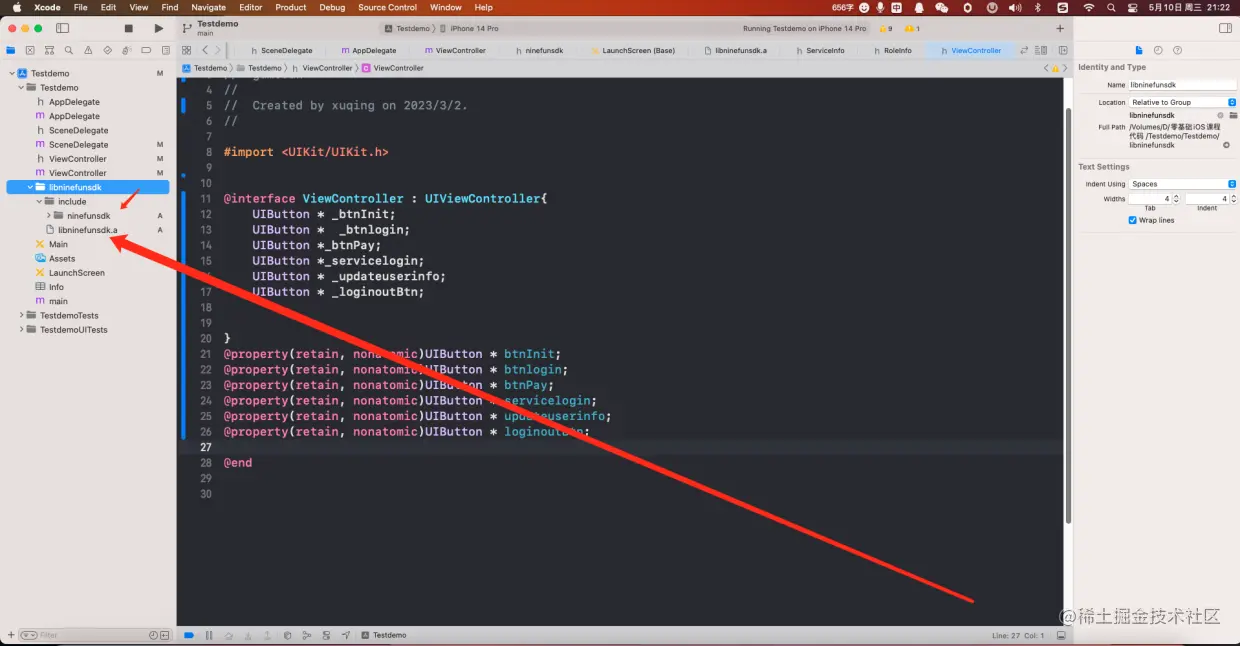Open the breakpoint navigator

[146, 50]
